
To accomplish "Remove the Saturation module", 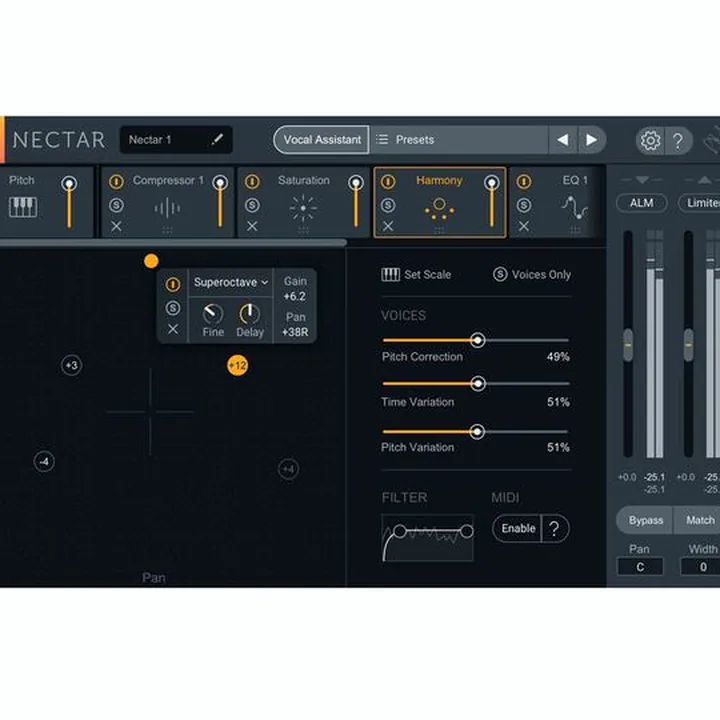I will [x=252, y=226].
